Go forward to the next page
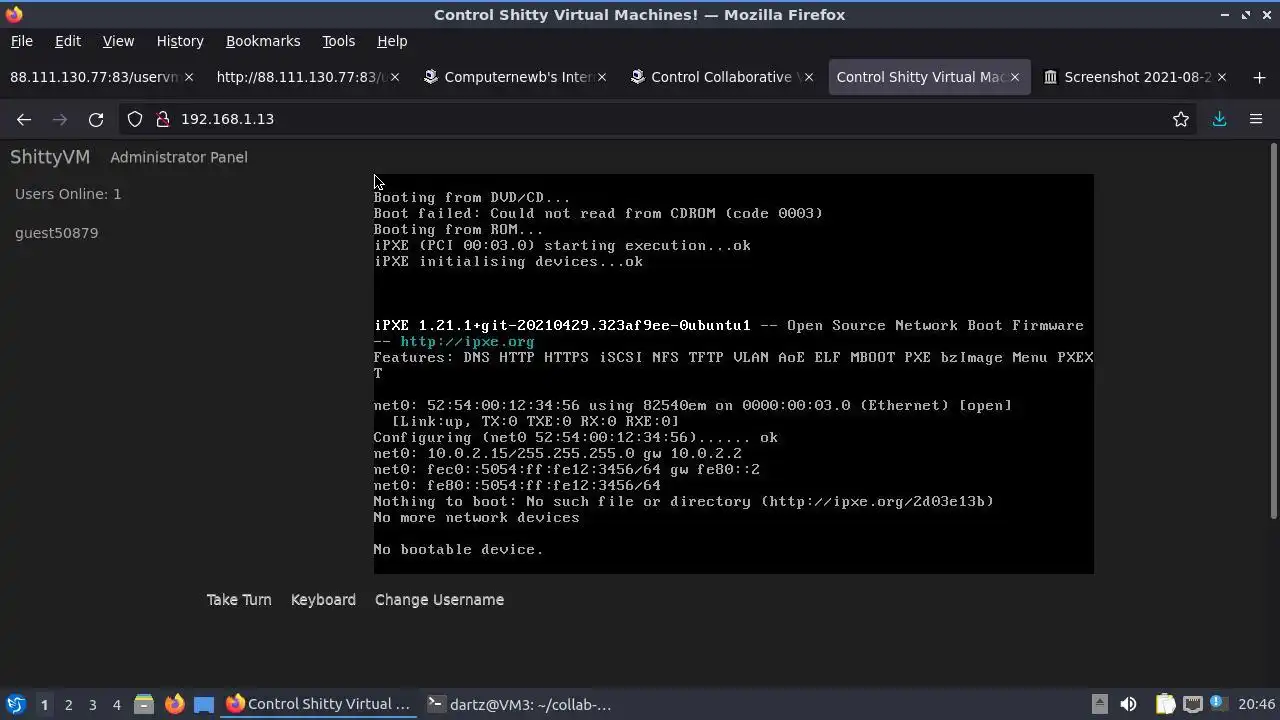 [x=60, y=119]
